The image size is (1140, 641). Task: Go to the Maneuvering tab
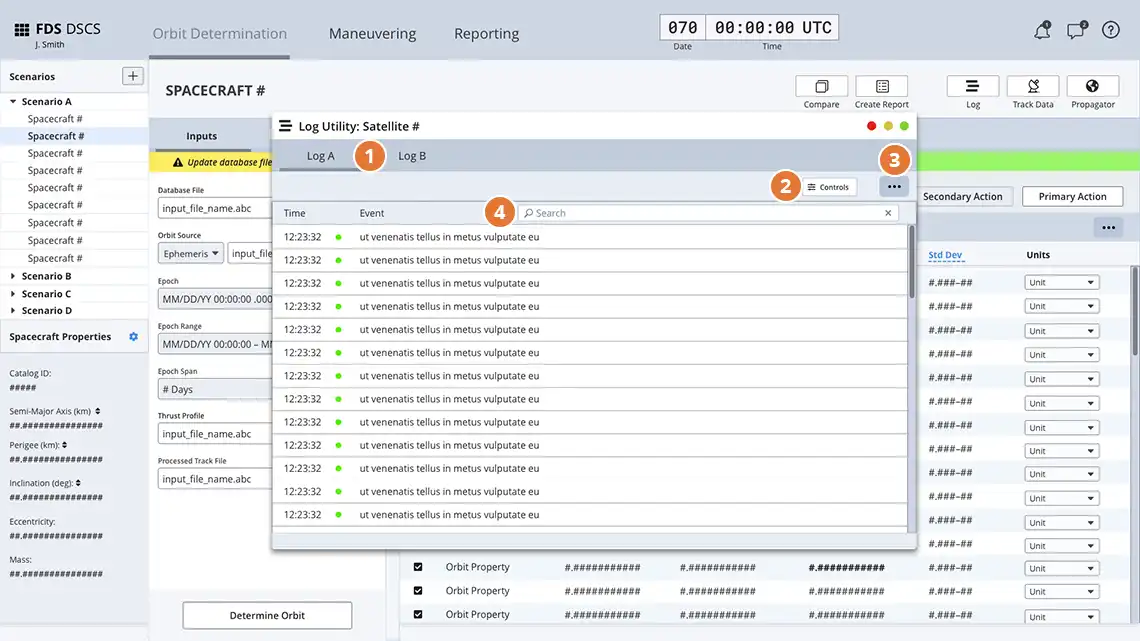[x=372, y=34]
